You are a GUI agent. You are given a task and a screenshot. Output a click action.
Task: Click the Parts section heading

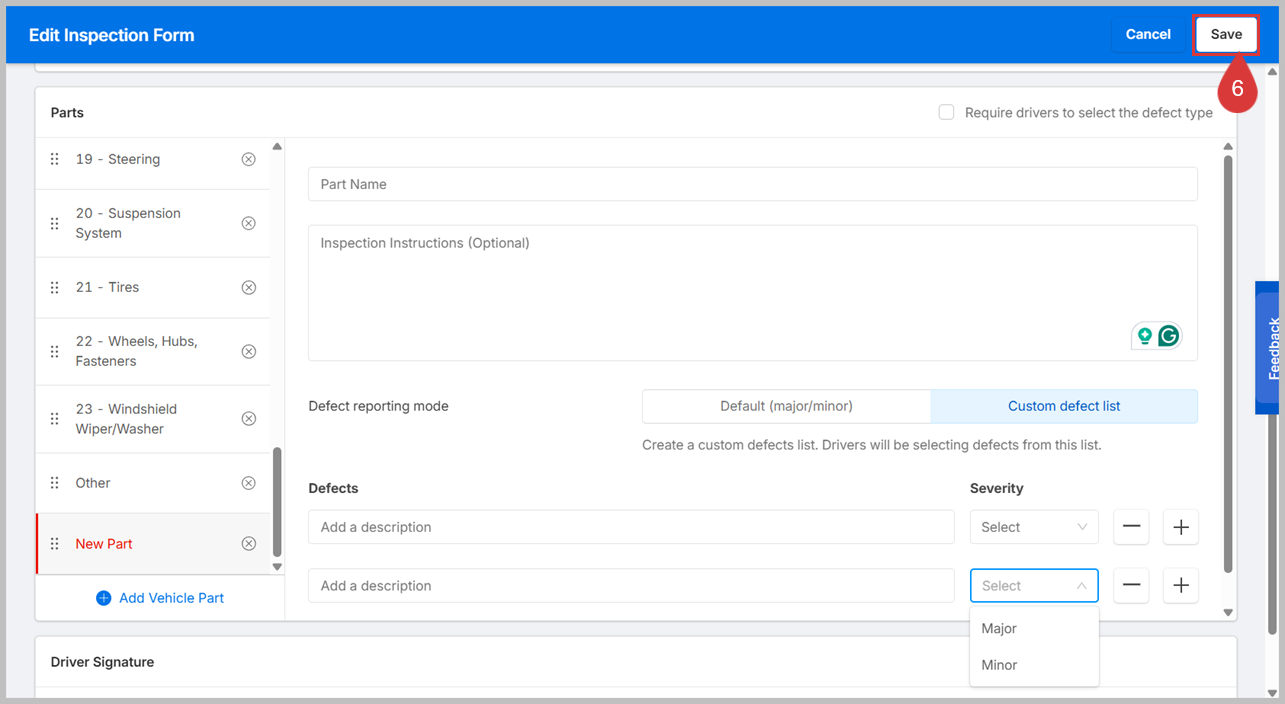click(x=67, y=113)
